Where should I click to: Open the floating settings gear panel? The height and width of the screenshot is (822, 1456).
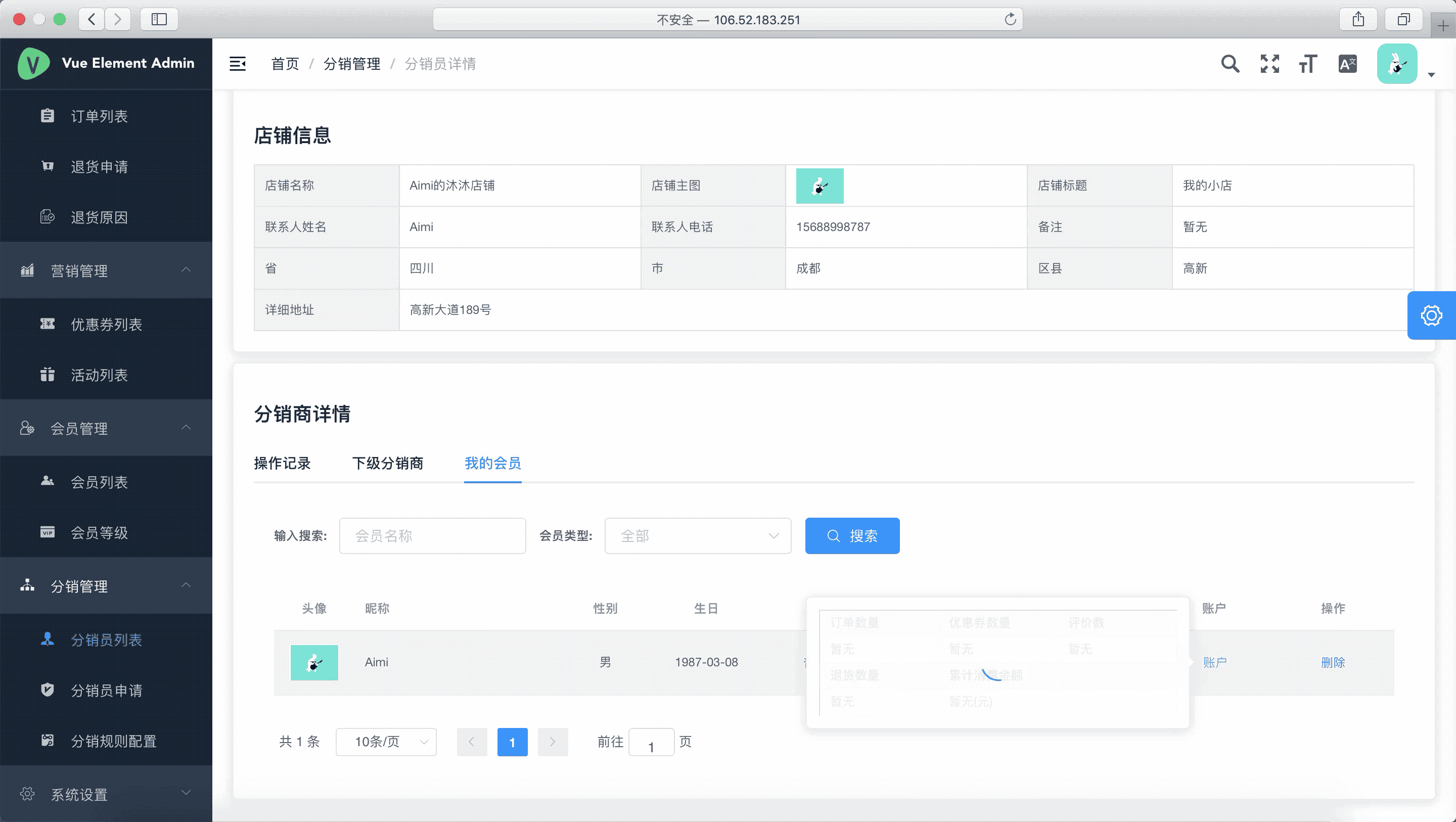[1431, 315]
